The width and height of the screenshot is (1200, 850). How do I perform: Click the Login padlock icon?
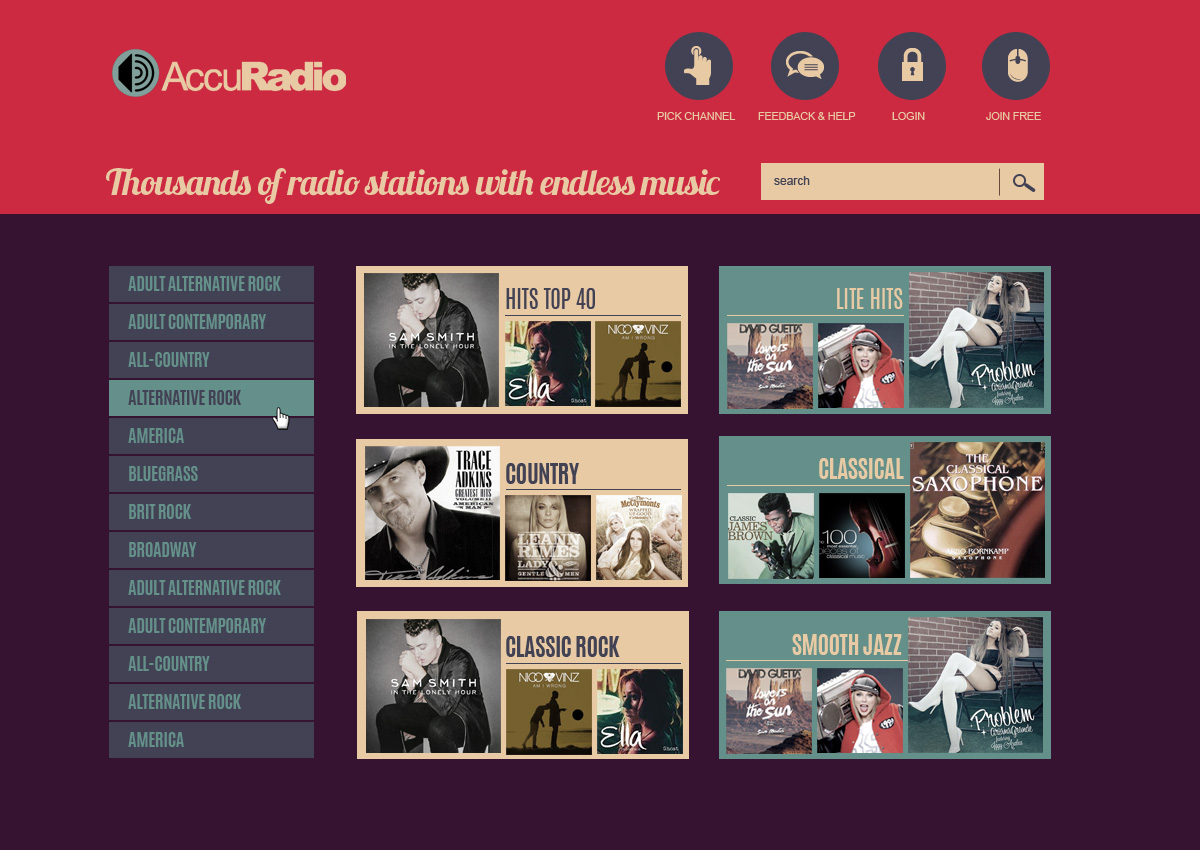point(912,66)
